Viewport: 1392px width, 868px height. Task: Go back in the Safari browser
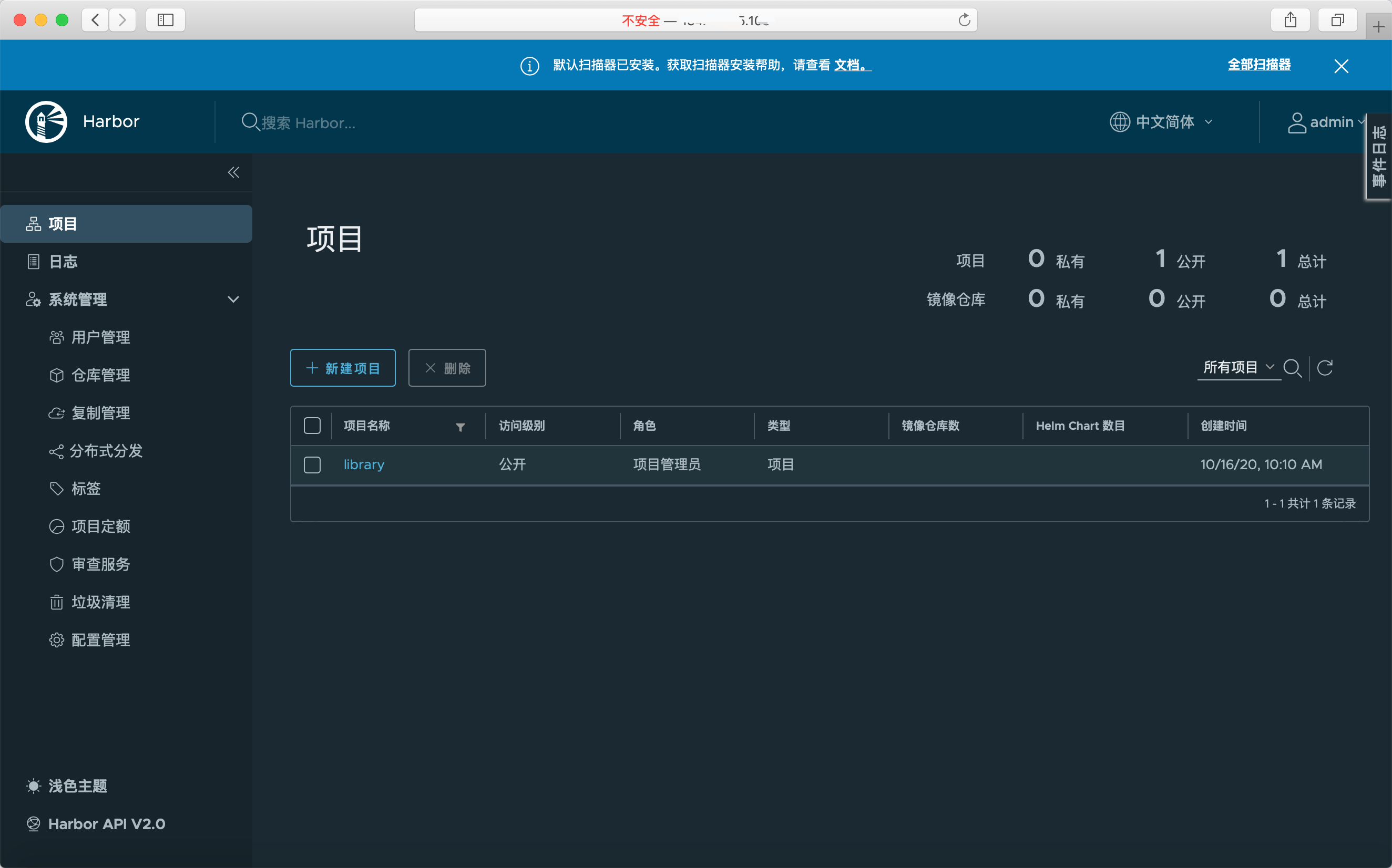coord(95,20)
